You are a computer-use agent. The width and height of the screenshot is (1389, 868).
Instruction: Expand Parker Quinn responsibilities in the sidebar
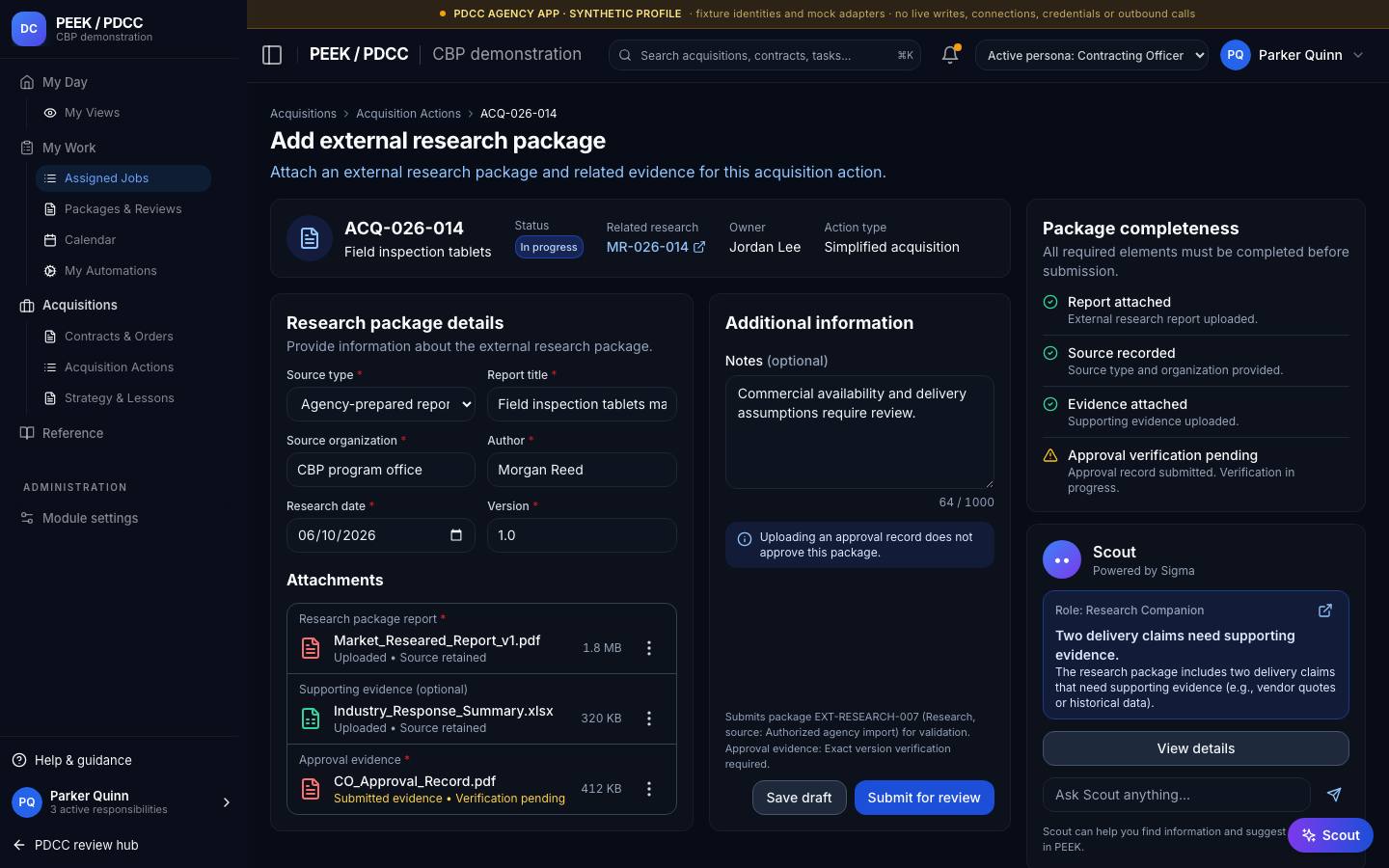point(227,802)
